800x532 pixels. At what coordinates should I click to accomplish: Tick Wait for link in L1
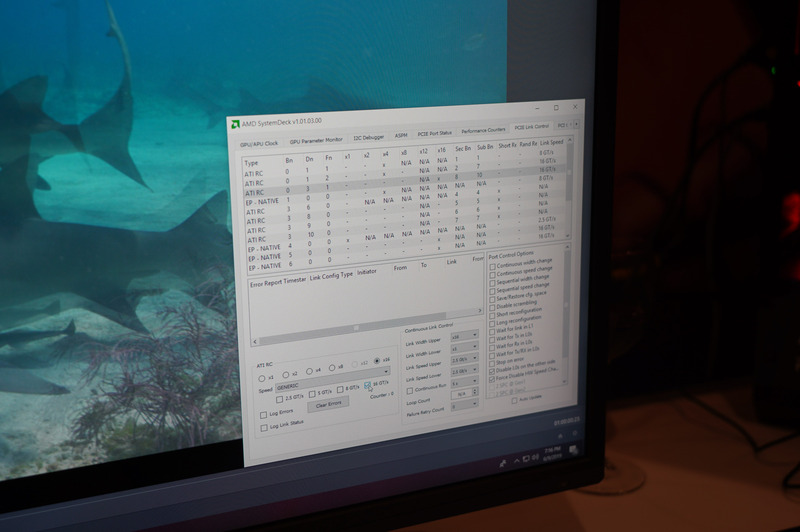click(x=492, y=332)
